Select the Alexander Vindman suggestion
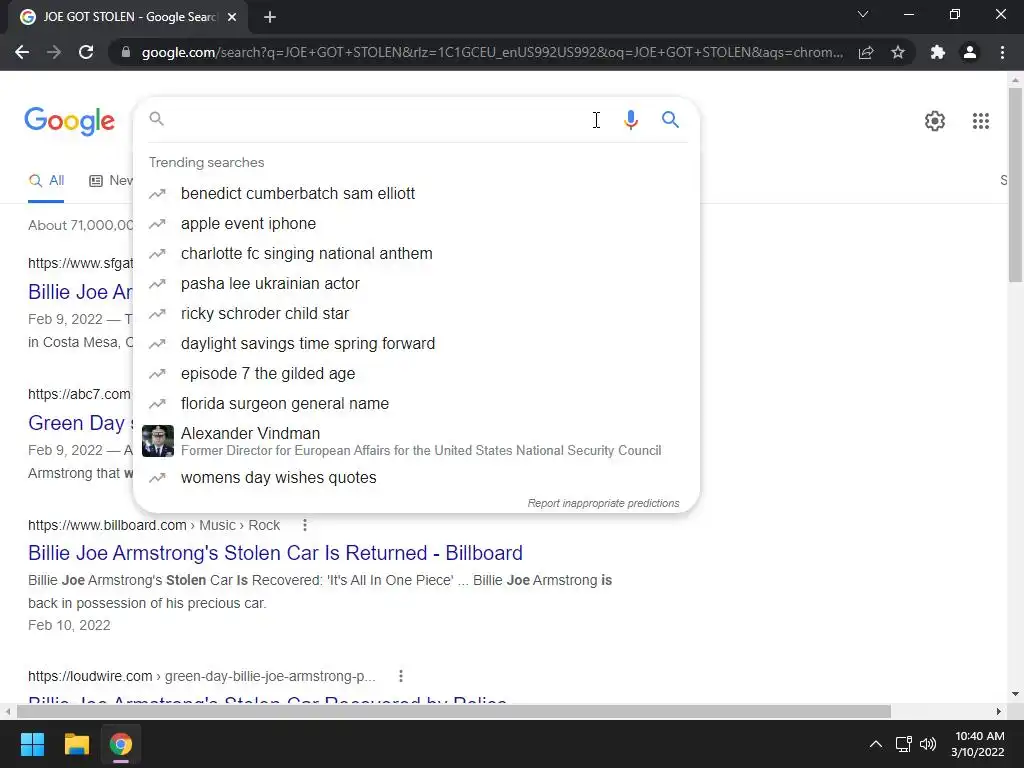The height and width of the screenshot is (768, 1024). (416, 441)
